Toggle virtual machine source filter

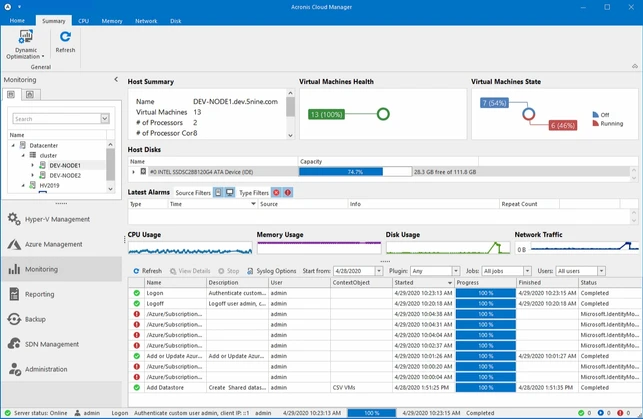click(x=230, y=192)
